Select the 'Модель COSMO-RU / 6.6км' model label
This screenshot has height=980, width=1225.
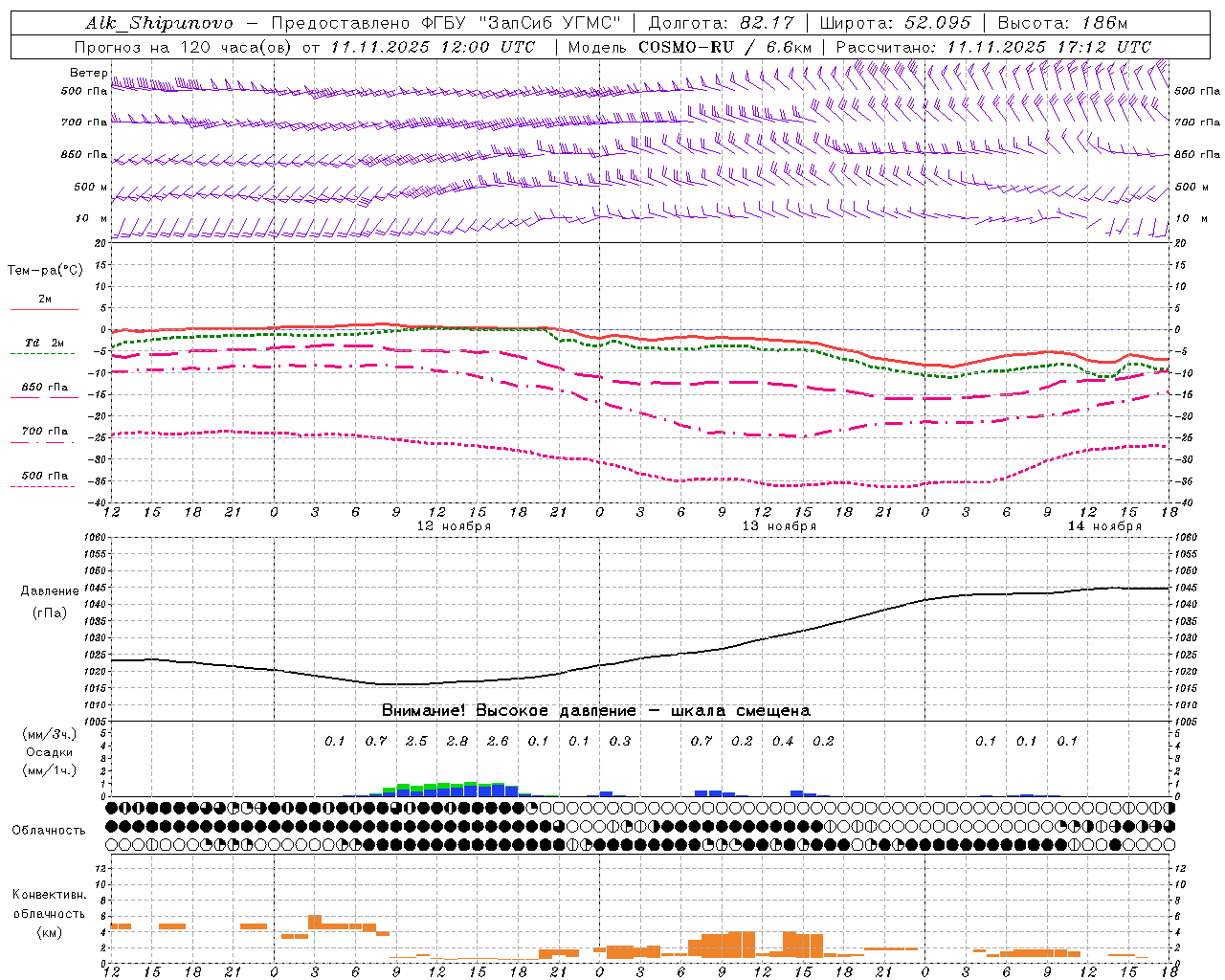pyautogui.click(x=690, y=47)
